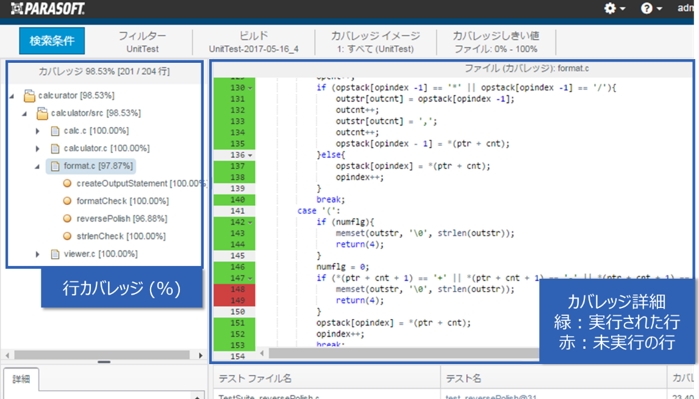Select strlenCheck [100.00%] function row
699x399 pixels.
[x=121, y=236]
